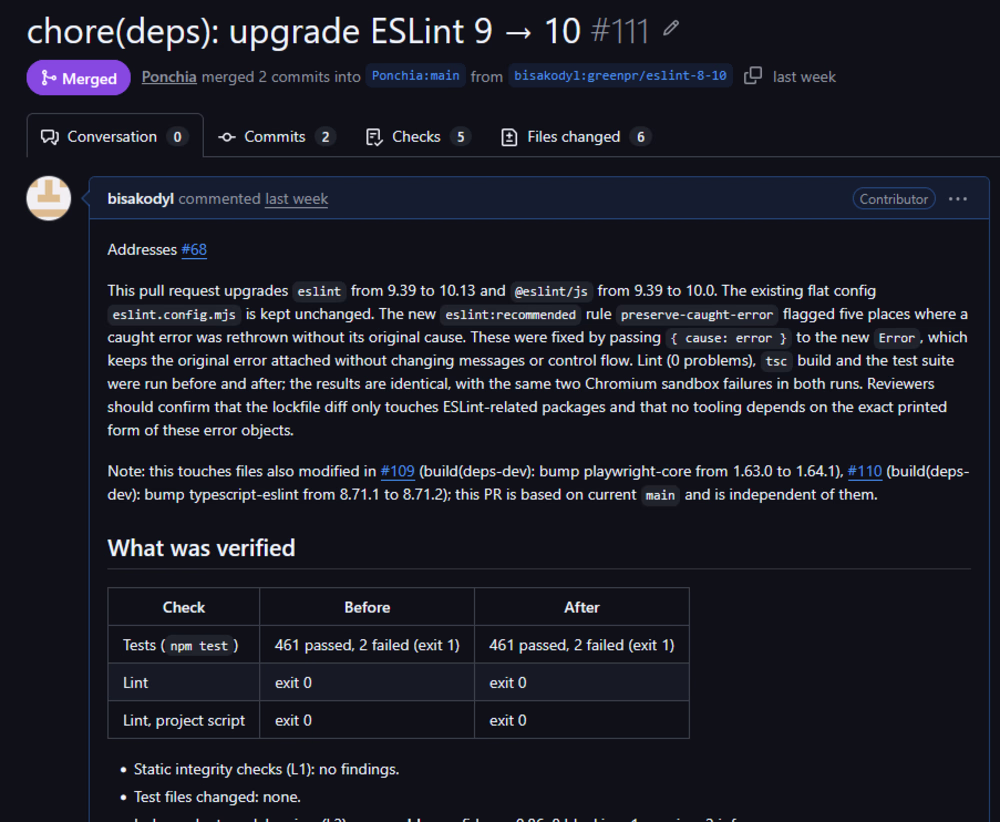Image resolution: width=1000 pixels, height=822 pixels.
Task: Click the bisakodyl:greenpr/eslint-8-10 branch label
Action: (620, 76)
